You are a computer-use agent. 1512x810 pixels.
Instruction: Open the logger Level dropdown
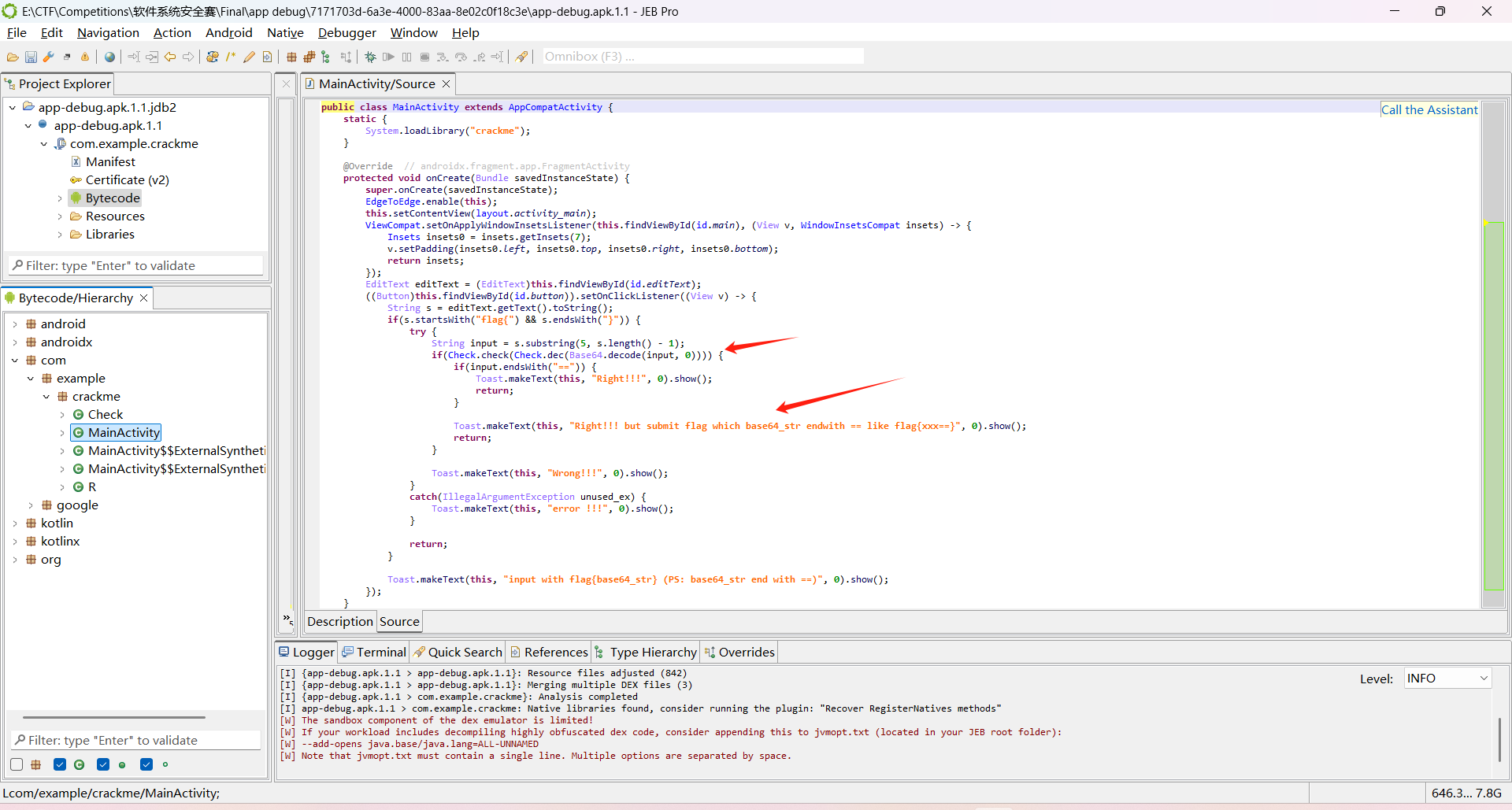(x=1447, y=679)
